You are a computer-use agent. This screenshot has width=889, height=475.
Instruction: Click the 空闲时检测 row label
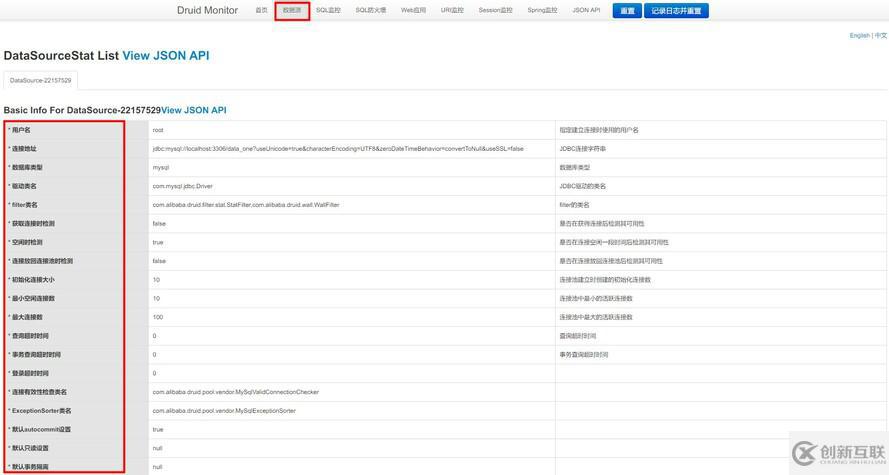27,242
